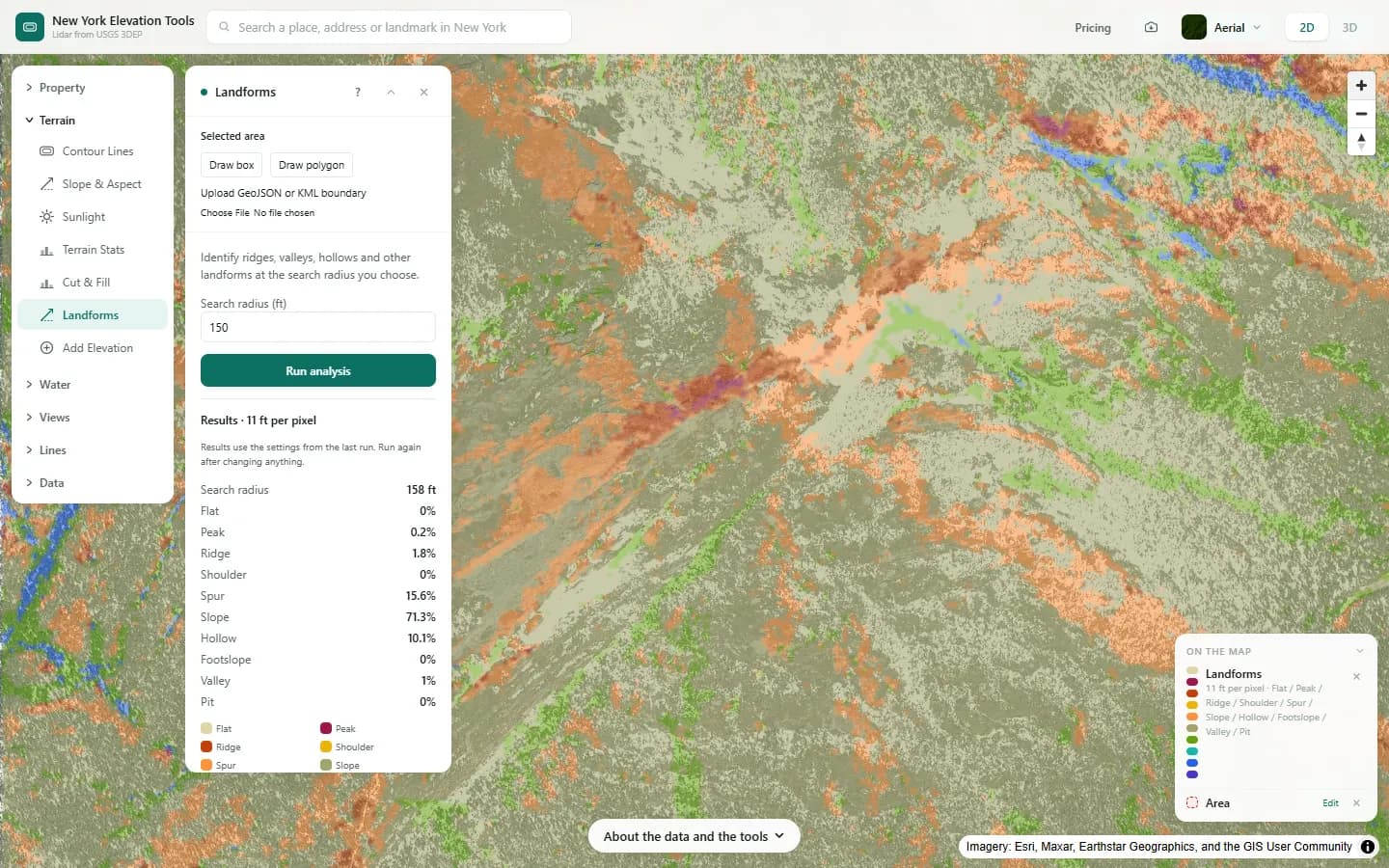This screenshot has height=868, width=1389.
Task: Open the Pricing page
Action: click(1093, 27)
